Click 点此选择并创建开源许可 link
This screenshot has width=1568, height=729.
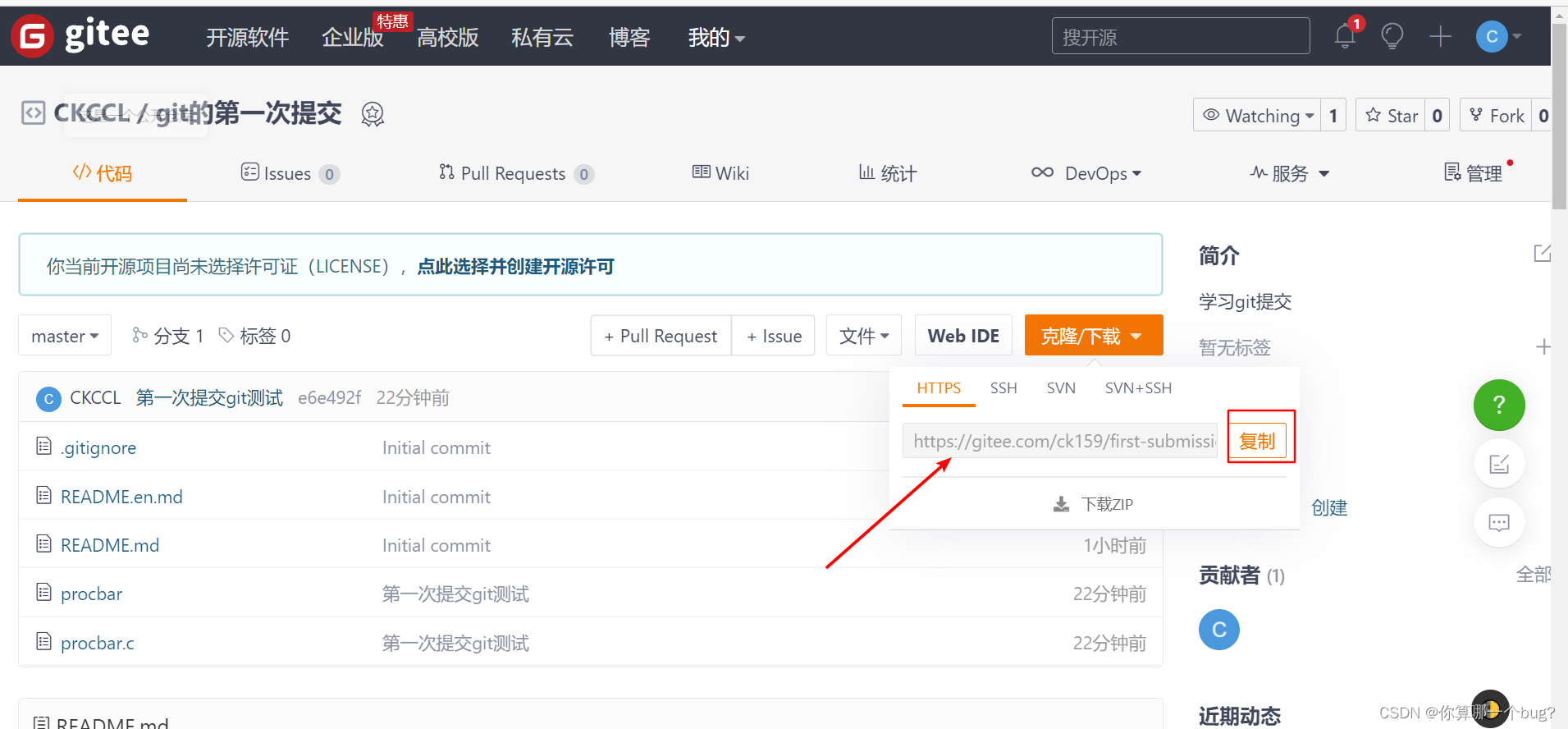pos(516,266)
